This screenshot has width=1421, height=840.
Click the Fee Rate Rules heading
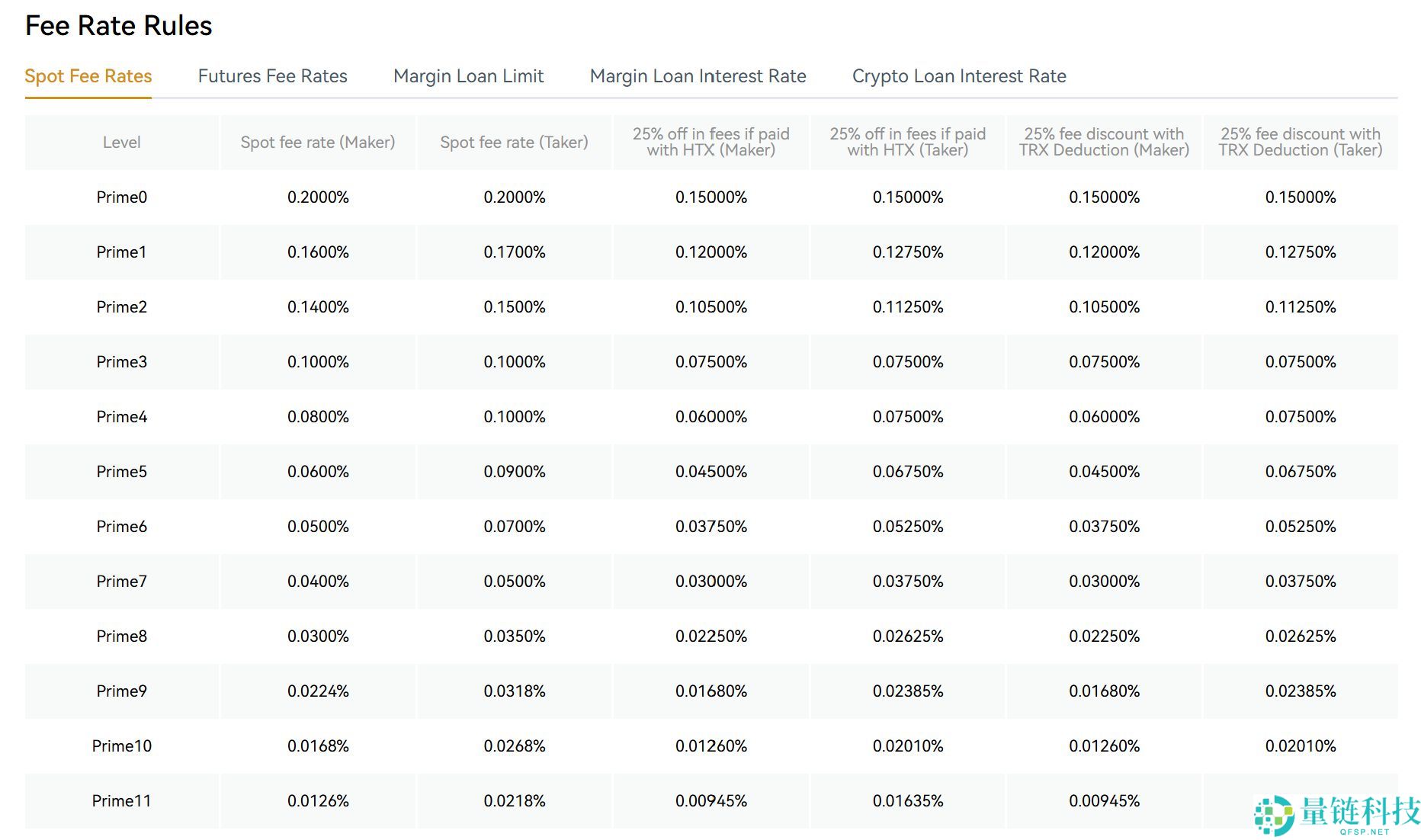119,26
